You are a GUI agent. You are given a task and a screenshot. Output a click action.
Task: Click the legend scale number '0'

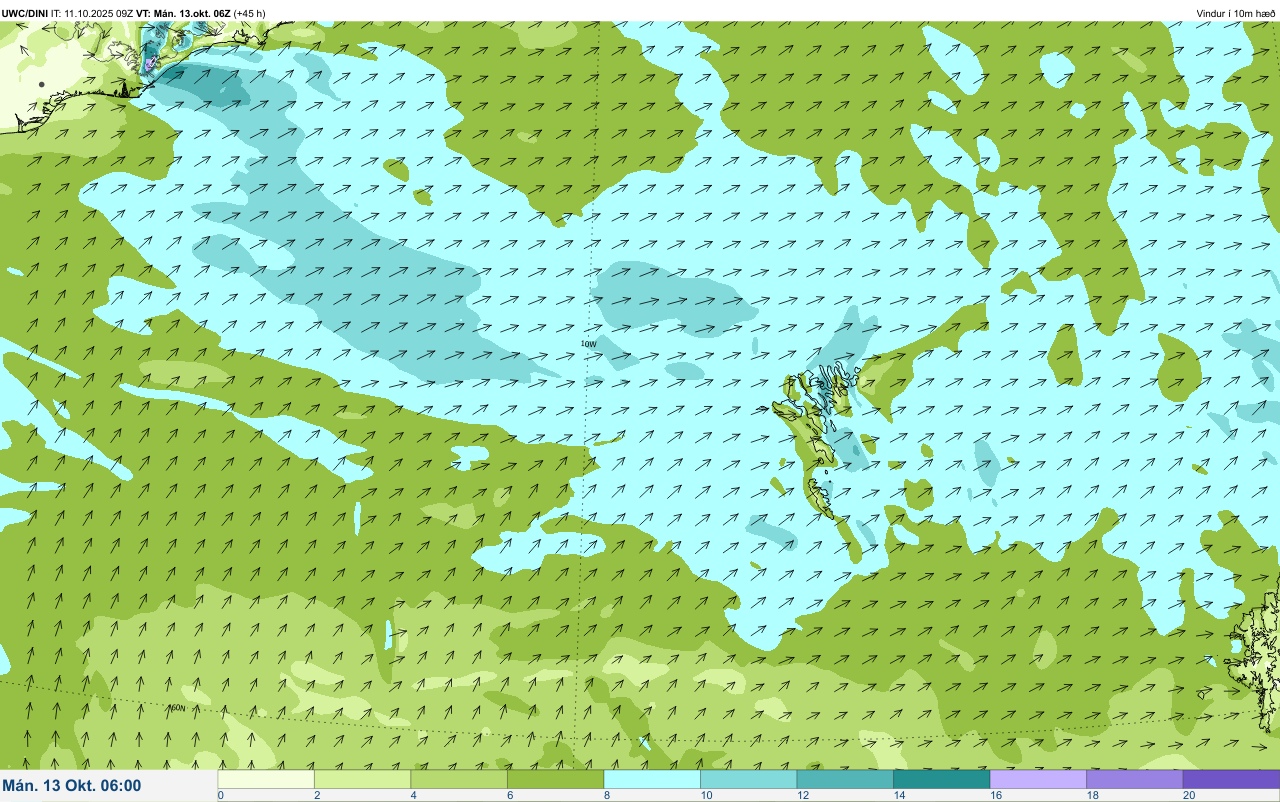(220, 795)
